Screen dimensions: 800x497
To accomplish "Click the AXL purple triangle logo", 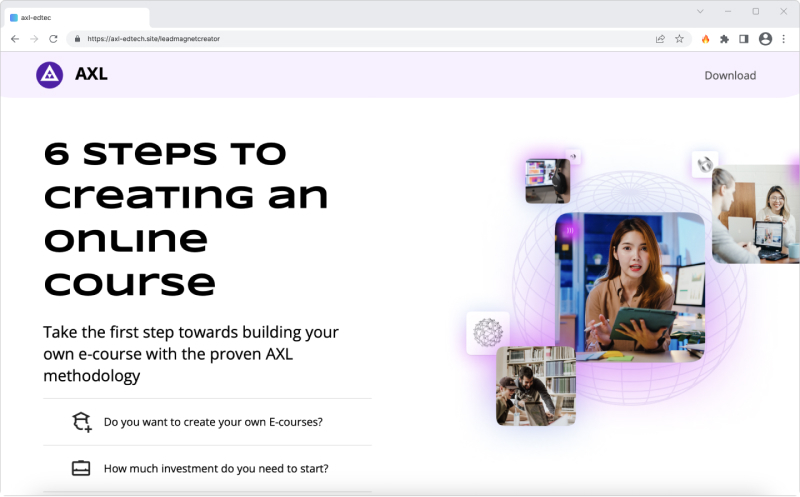I will pyautogui.click(x=49, y=75).
